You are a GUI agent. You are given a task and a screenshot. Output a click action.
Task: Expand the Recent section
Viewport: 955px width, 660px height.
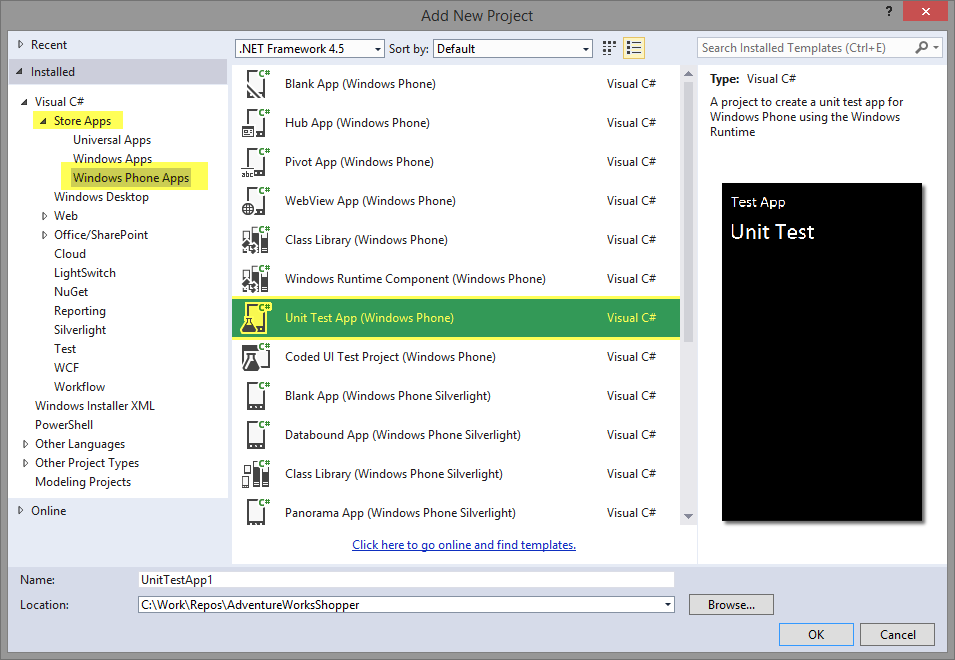point(21,44)
